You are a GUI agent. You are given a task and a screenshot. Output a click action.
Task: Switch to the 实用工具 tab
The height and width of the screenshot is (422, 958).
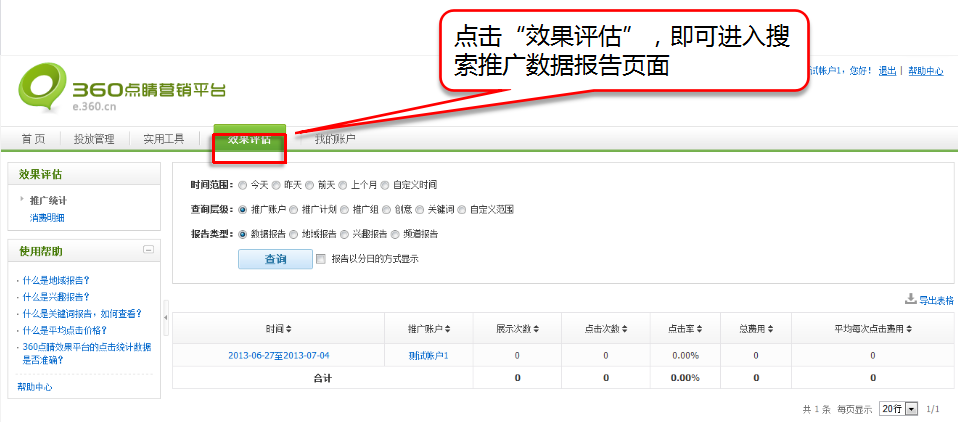[163, 139]
